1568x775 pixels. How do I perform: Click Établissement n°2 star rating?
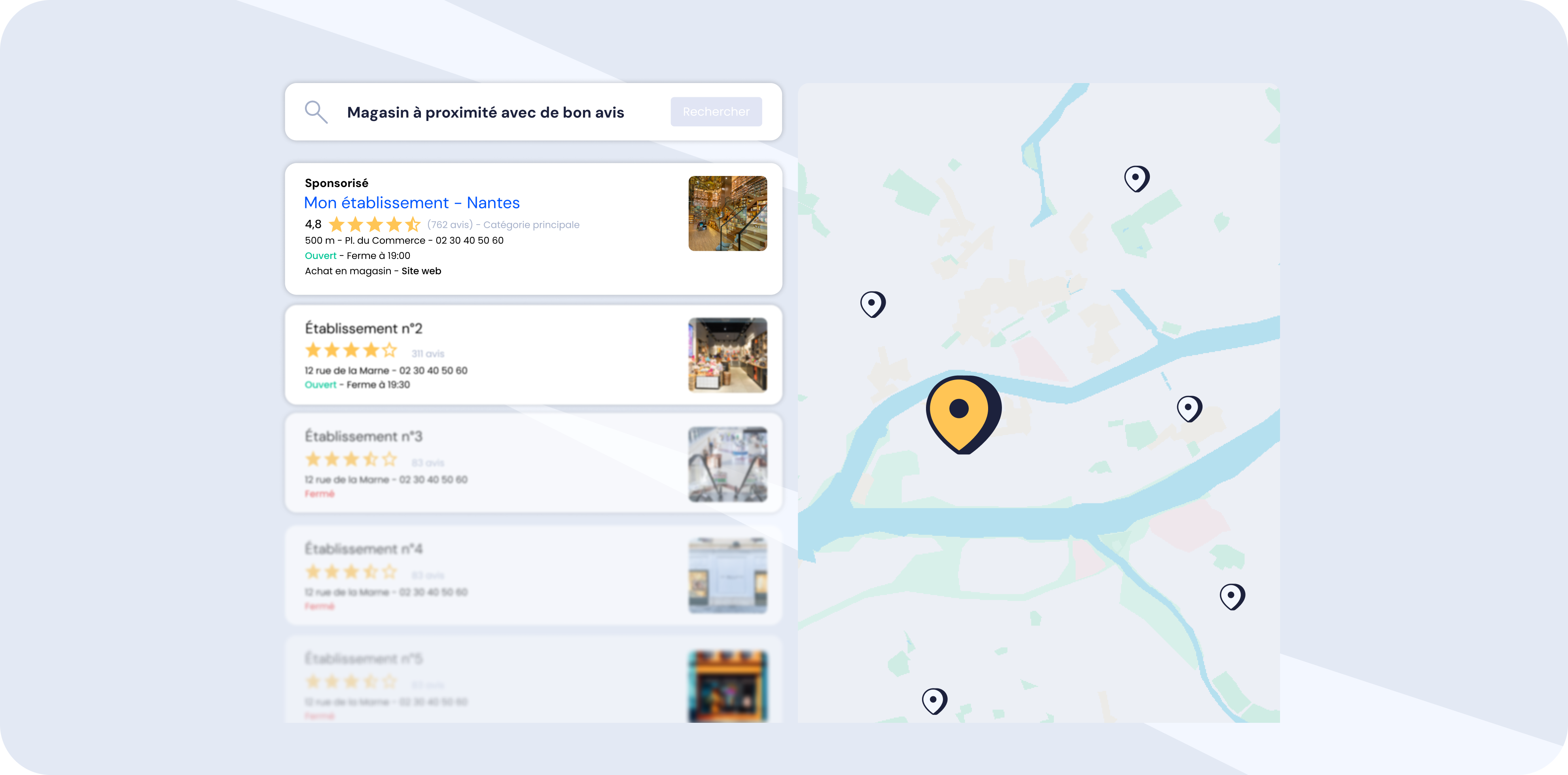pyautogui.click(x=350, y=350)
